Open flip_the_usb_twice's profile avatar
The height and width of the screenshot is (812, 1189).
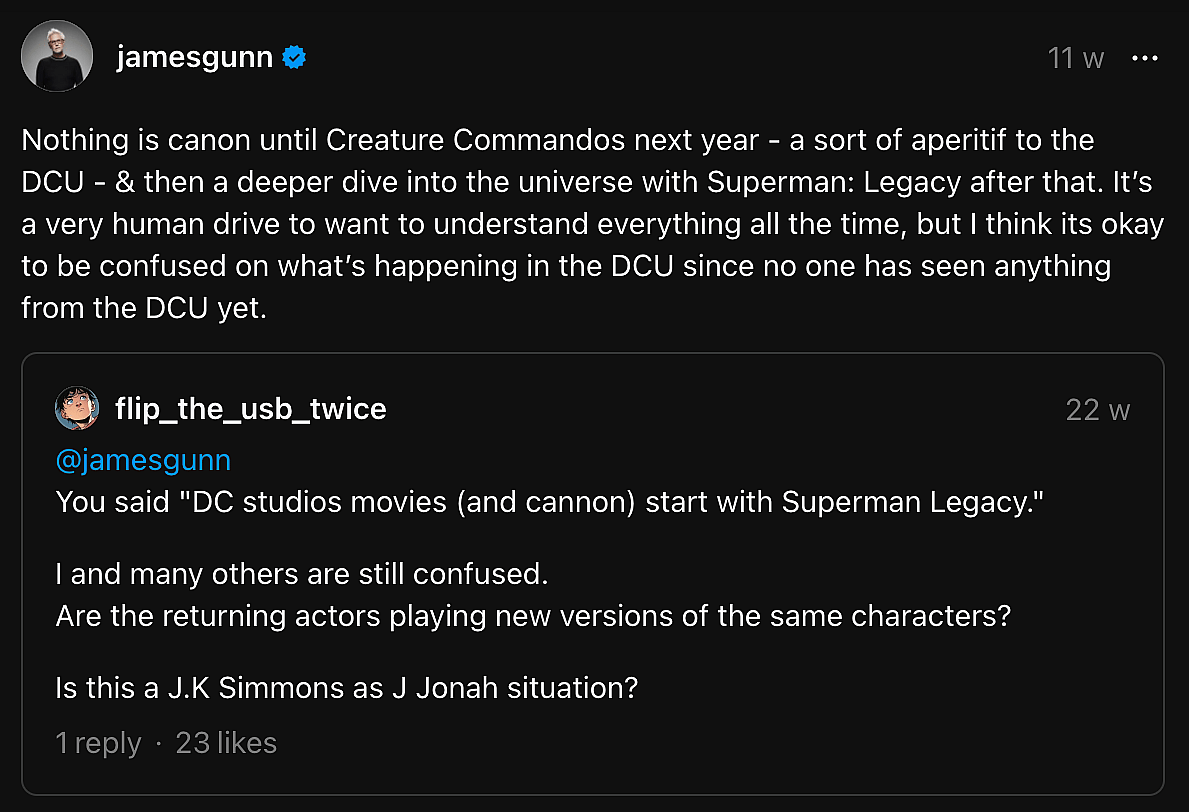(77, 407)
